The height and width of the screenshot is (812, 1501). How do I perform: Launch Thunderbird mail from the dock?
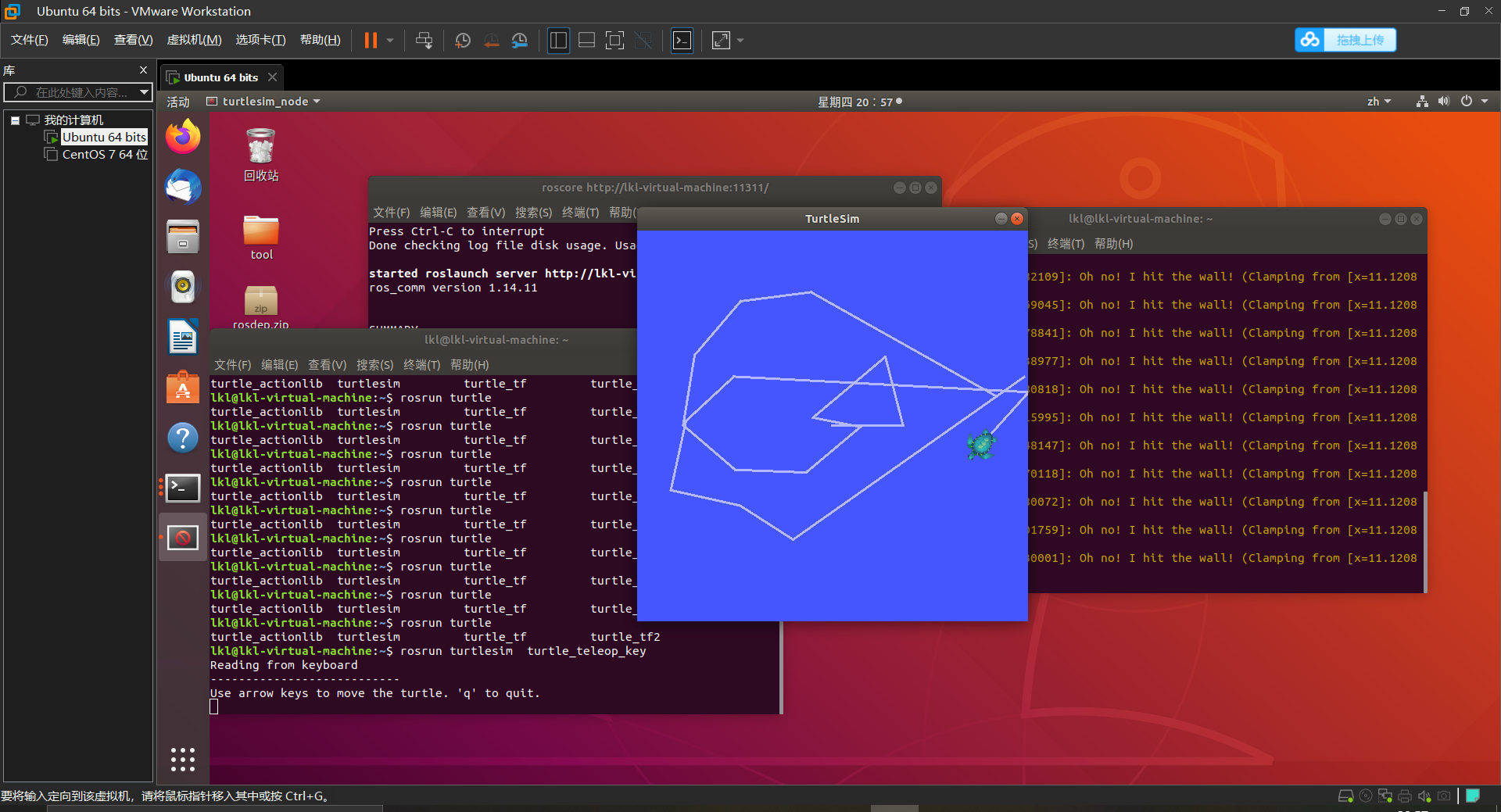click(183, 187)
